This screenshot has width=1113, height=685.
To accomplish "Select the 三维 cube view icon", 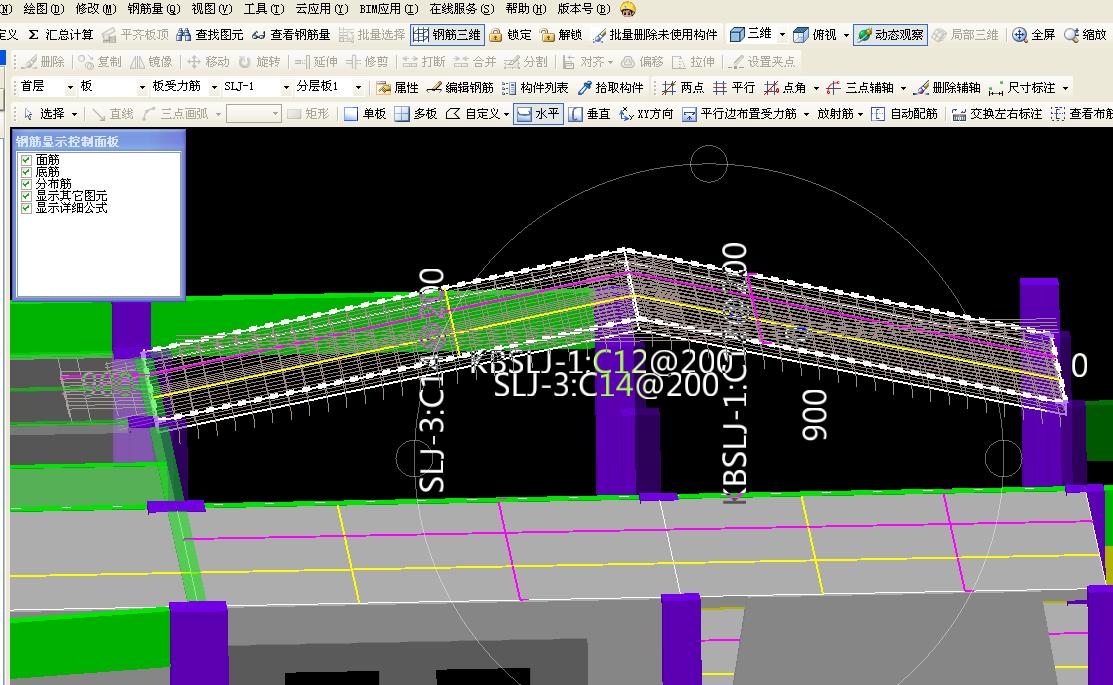I will point(737,34).
